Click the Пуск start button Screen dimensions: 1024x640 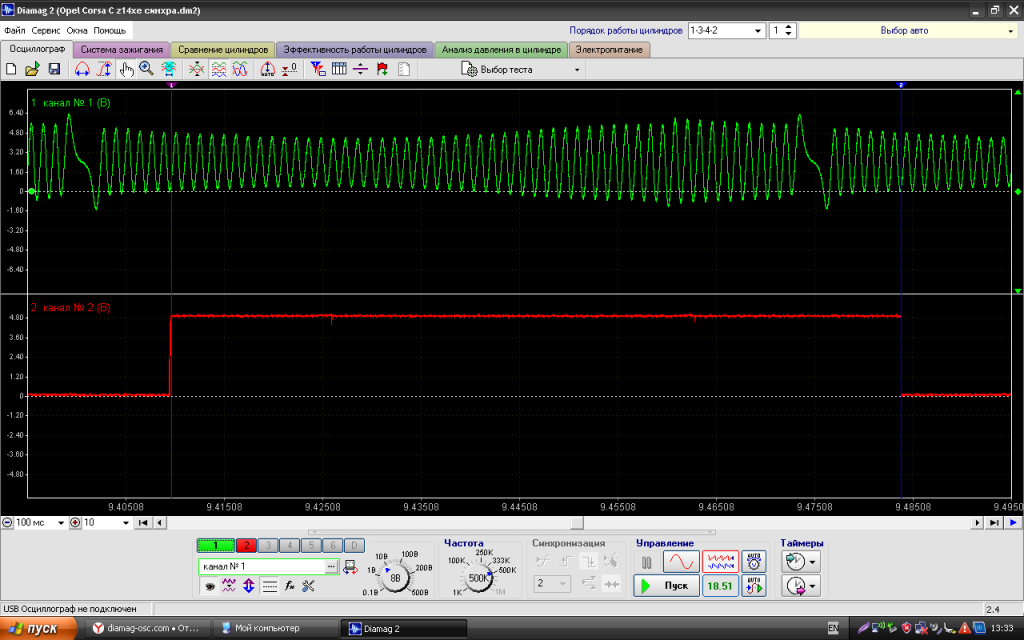pos(666,586)
